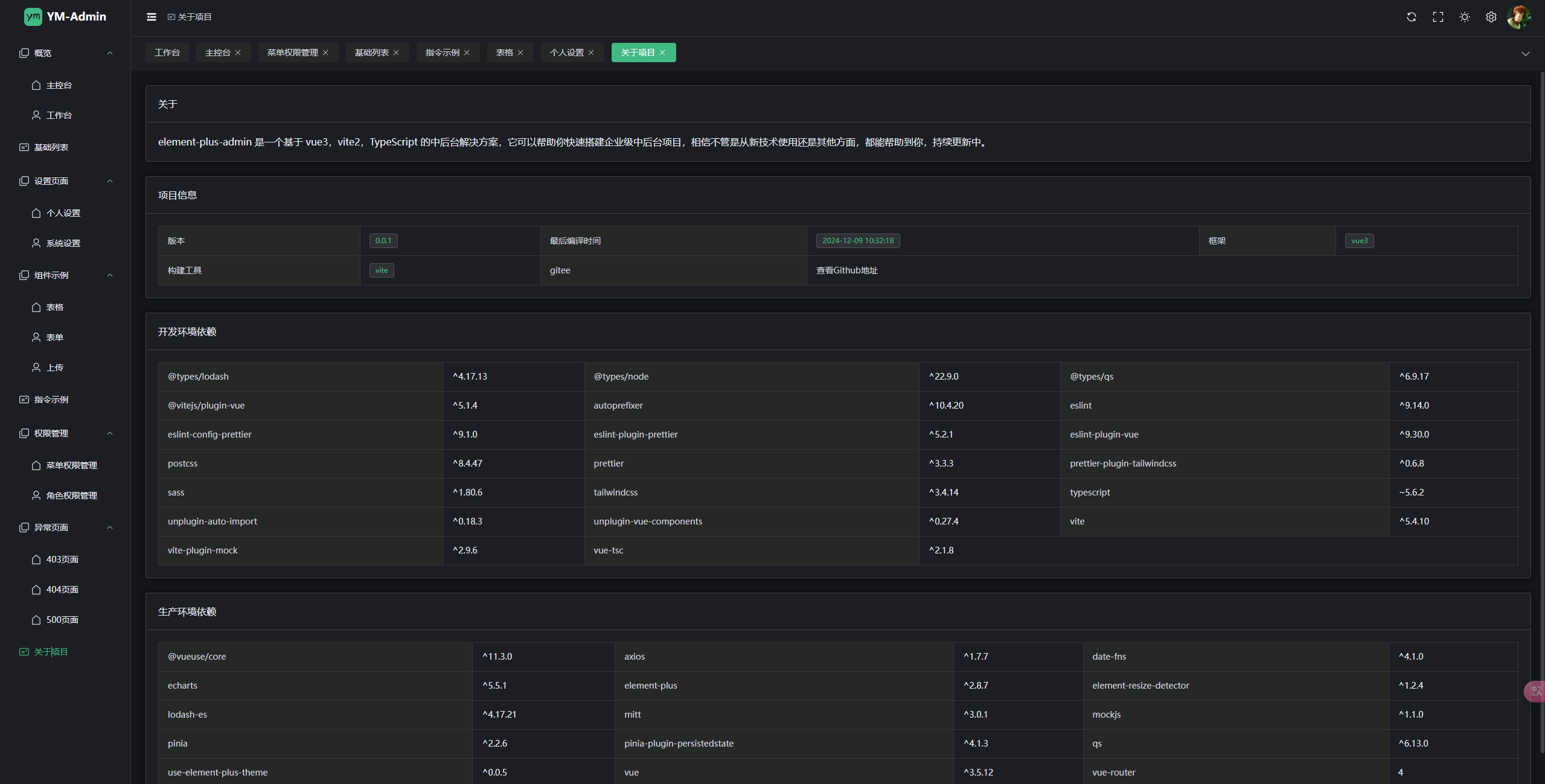Switch to the 菜单权限管理 tab
The height and width of the screenshot is (784, 1545).
point(292,53)
